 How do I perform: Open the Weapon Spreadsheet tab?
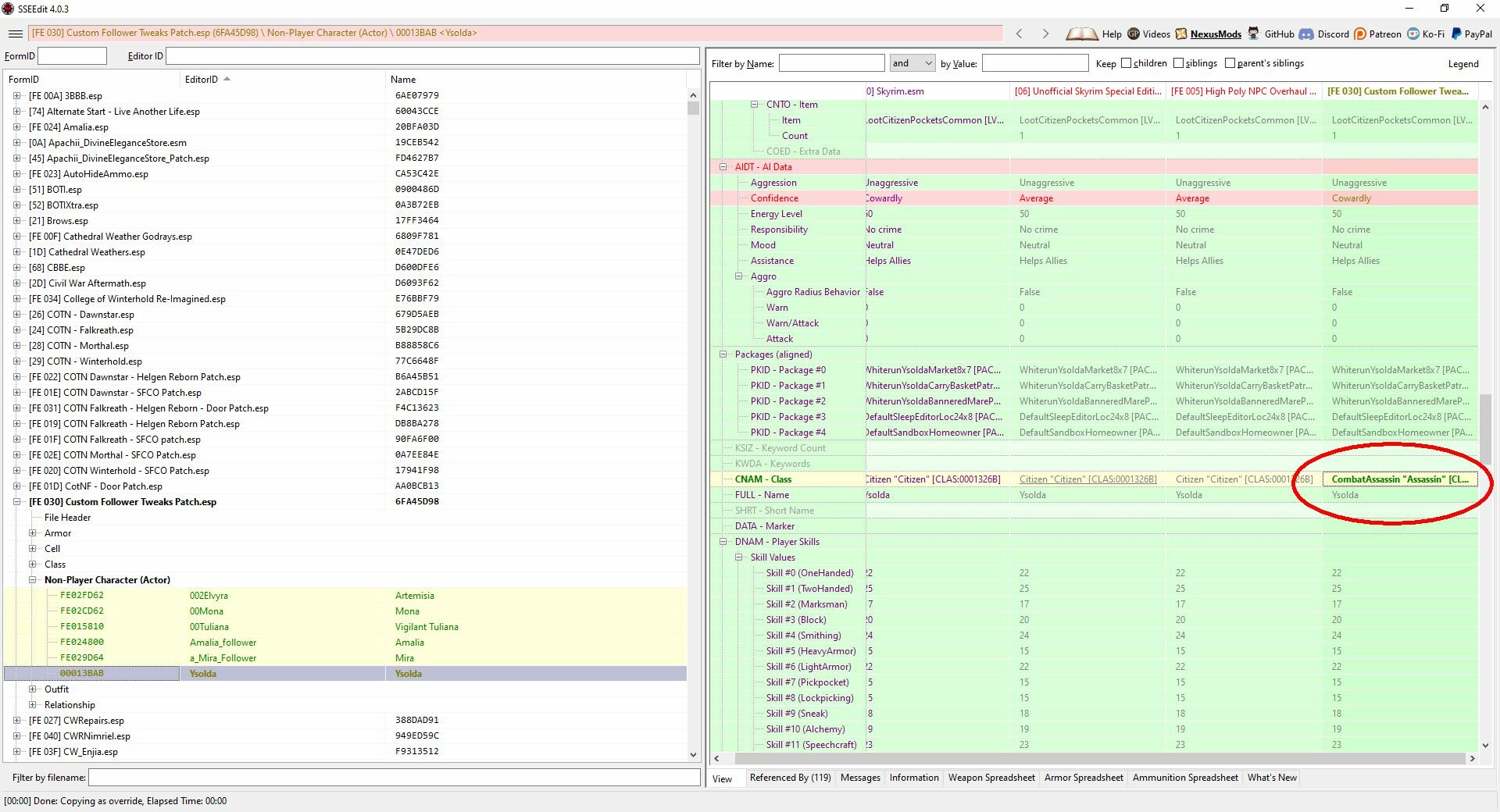991,778
